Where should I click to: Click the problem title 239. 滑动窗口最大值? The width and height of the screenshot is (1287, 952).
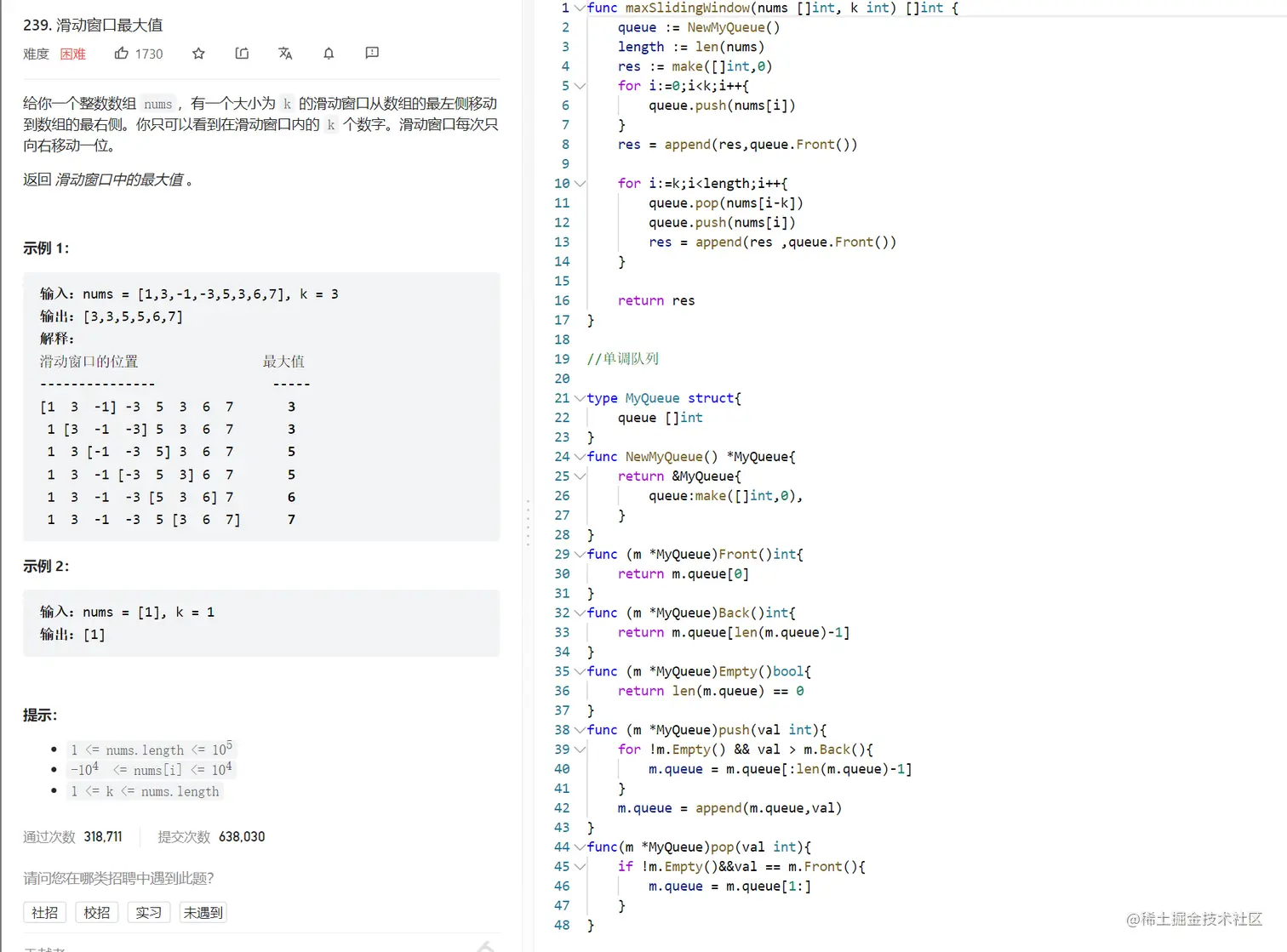click(93, 26)
